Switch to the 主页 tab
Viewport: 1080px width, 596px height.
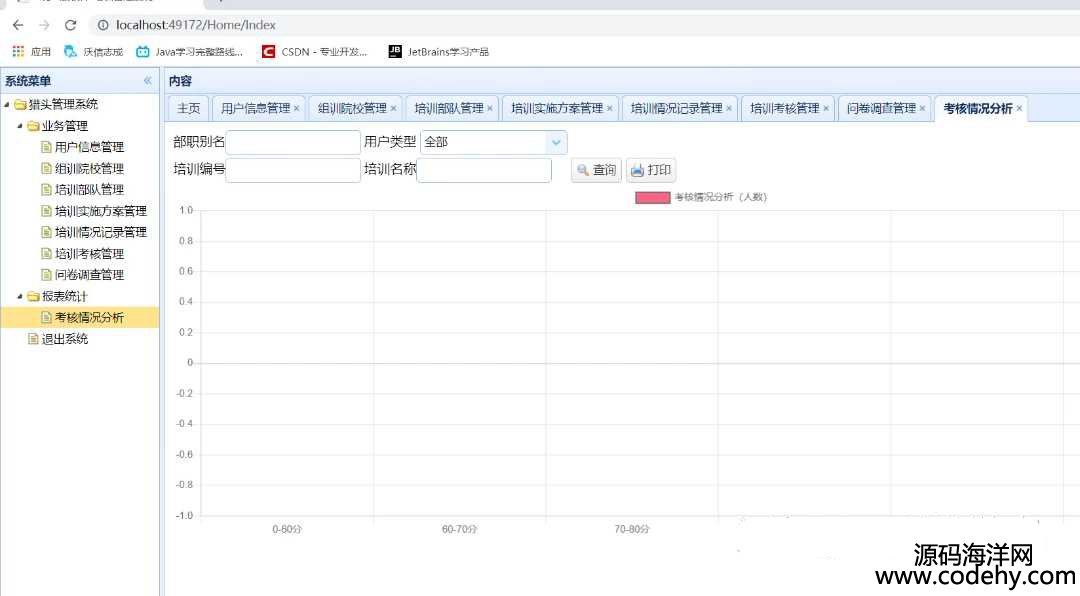click(x=188, y=109)
